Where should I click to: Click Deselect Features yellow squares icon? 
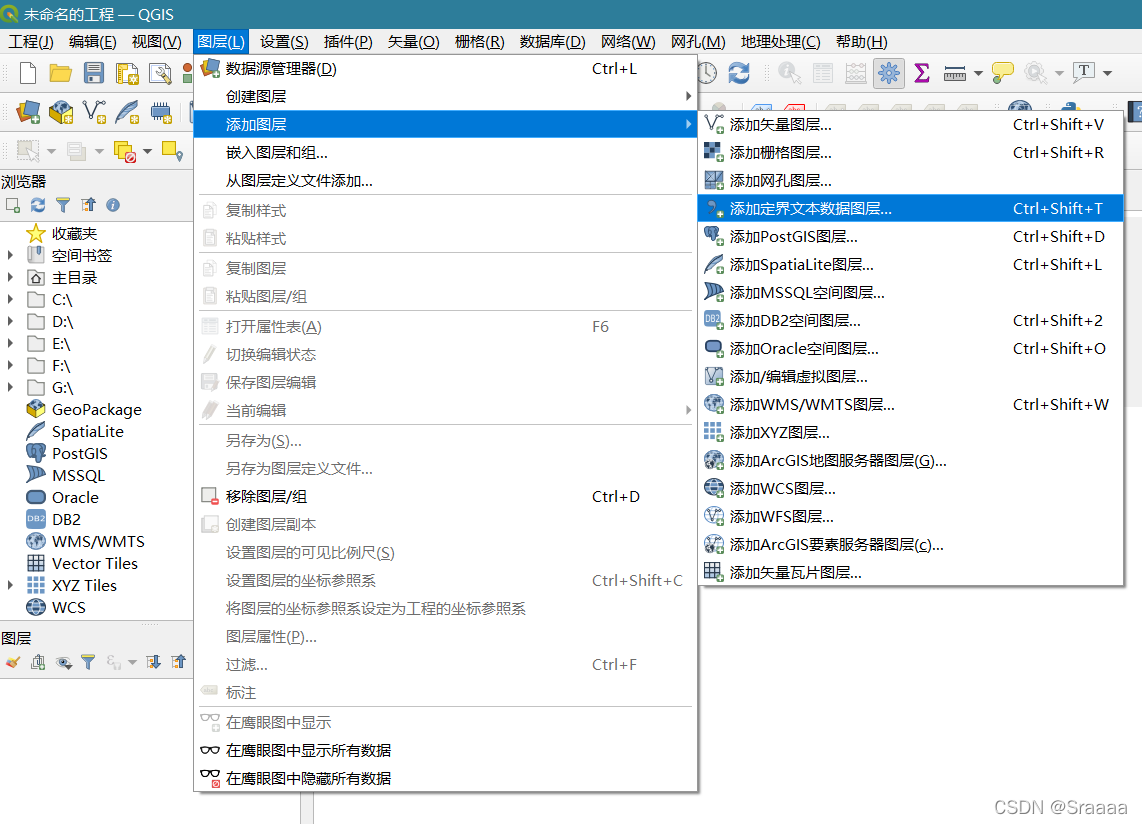click(x=125, y=152)
